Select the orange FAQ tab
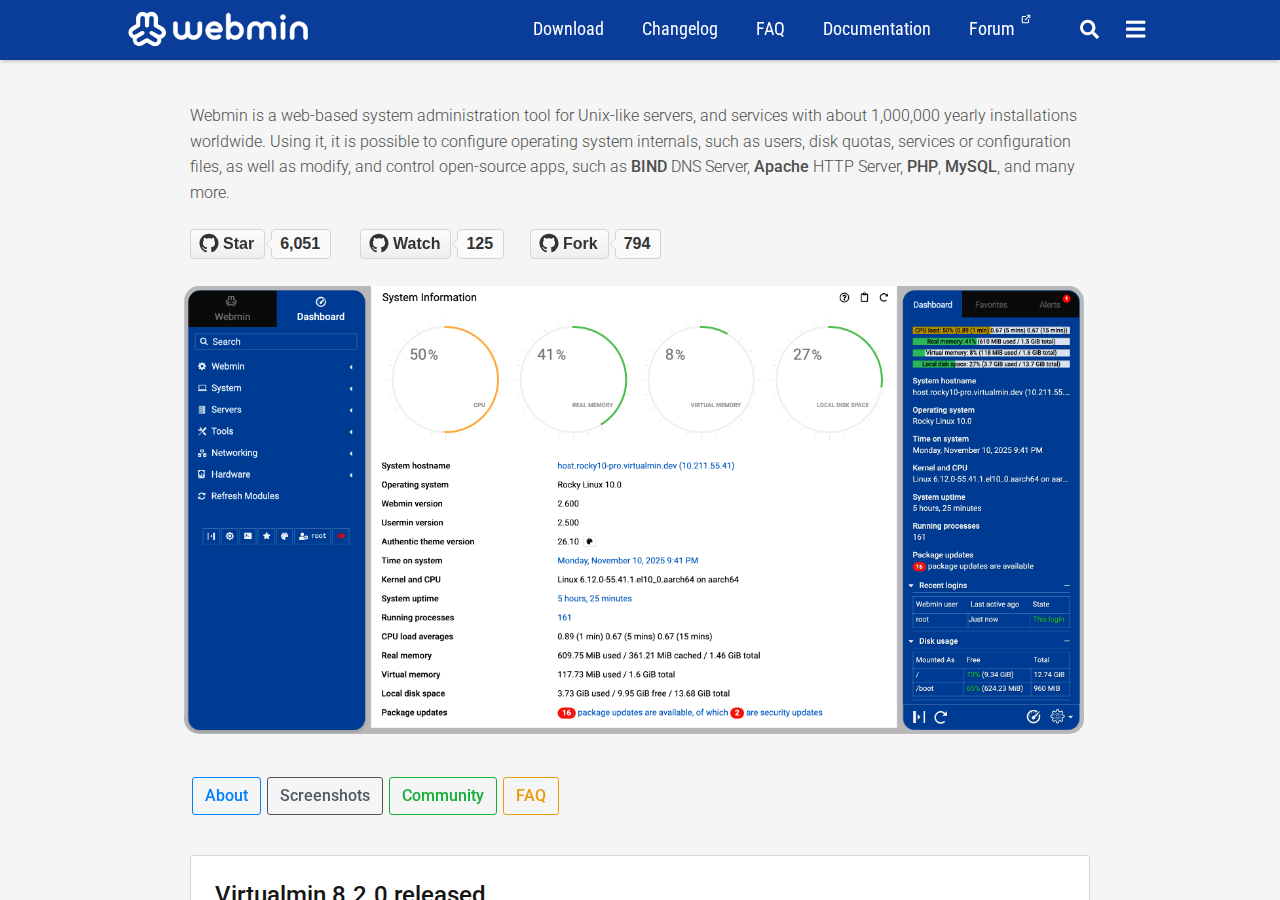Viewport: 1280px width, 900px height. [x=531, y=796]
